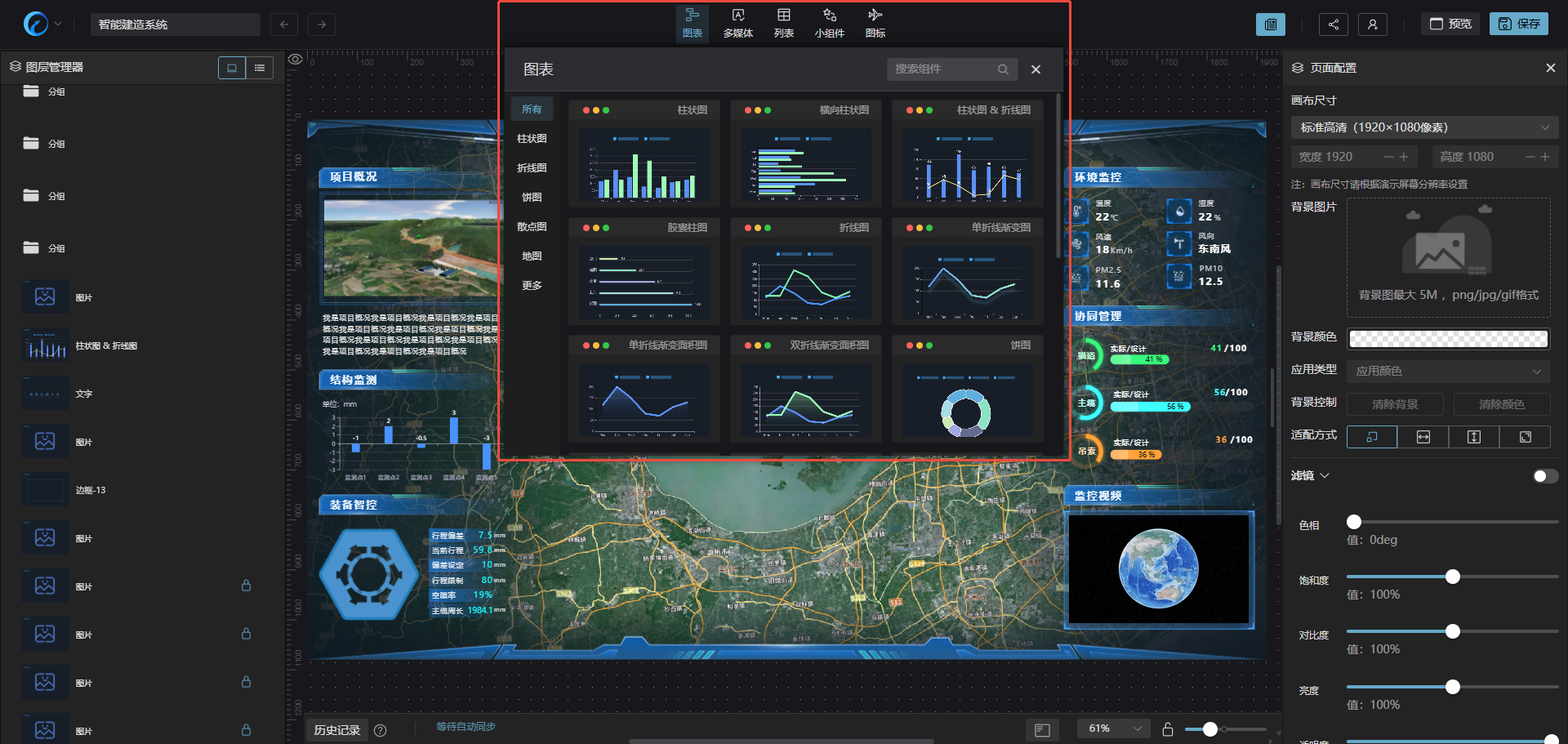Click the 背景颜色 color swatch

pyautogui.click(x=1447, y=338)
